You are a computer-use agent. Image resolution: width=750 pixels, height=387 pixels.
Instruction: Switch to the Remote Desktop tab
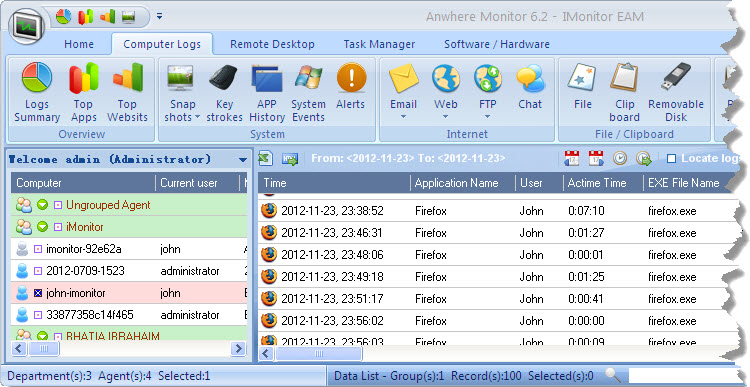tap(272, 44)
